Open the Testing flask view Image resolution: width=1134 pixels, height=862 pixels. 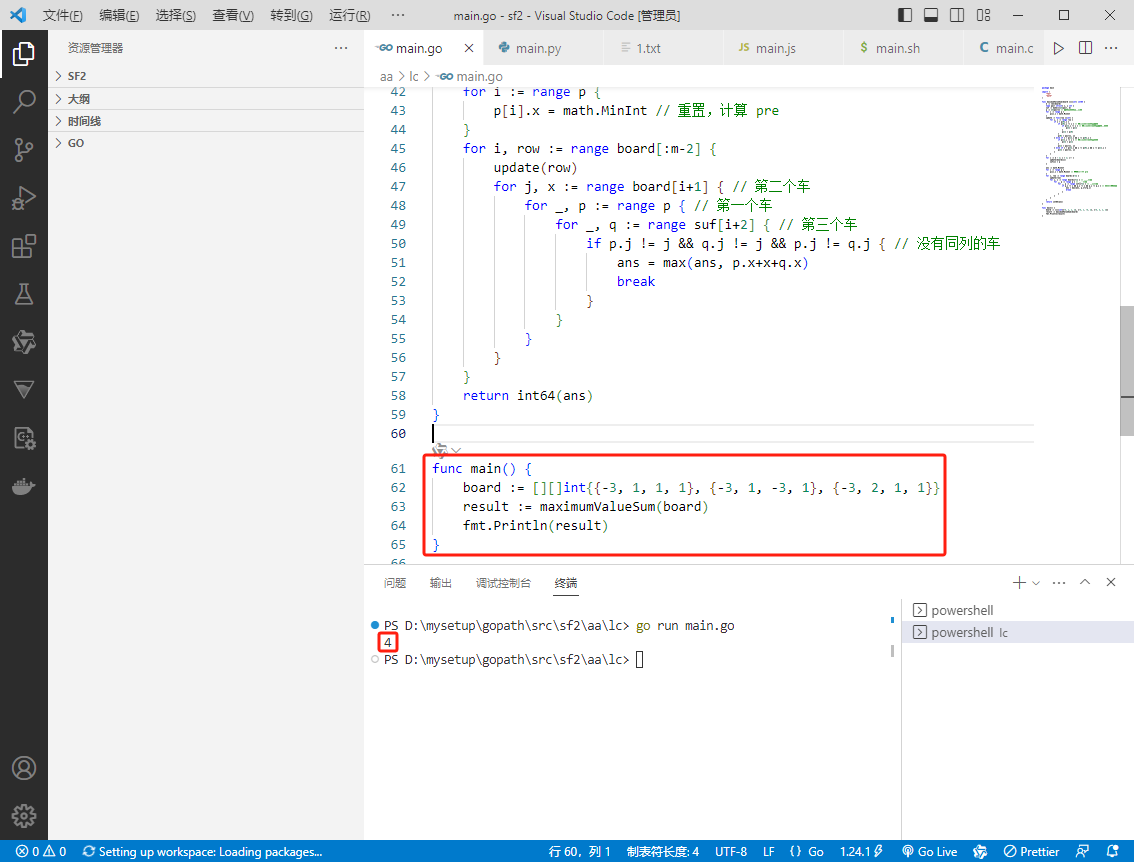coord(24,294)
